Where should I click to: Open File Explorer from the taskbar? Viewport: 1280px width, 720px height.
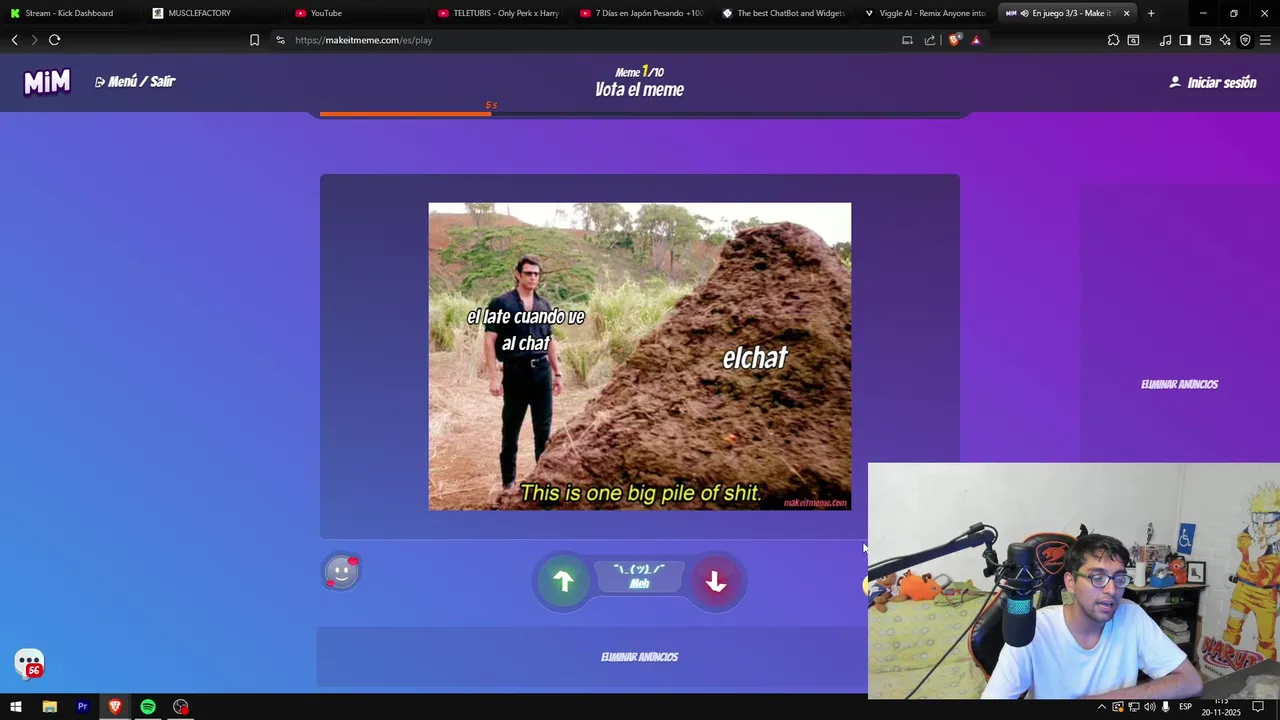(49, 707)
